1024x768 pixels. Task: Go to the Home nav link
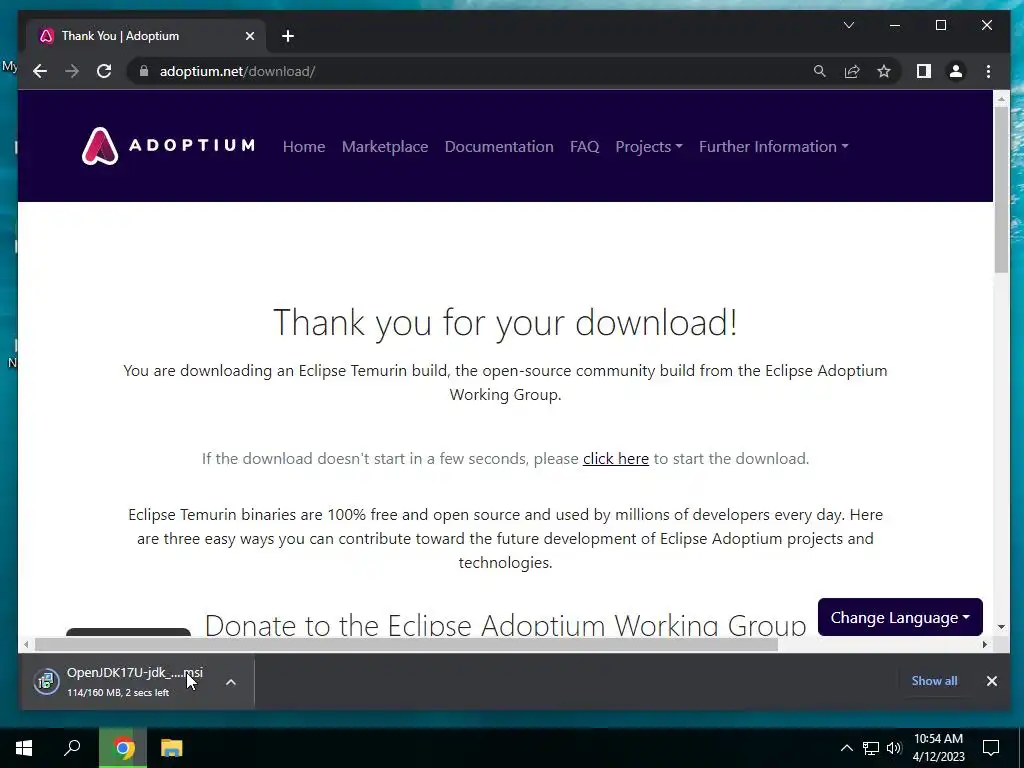coord(304,146)
